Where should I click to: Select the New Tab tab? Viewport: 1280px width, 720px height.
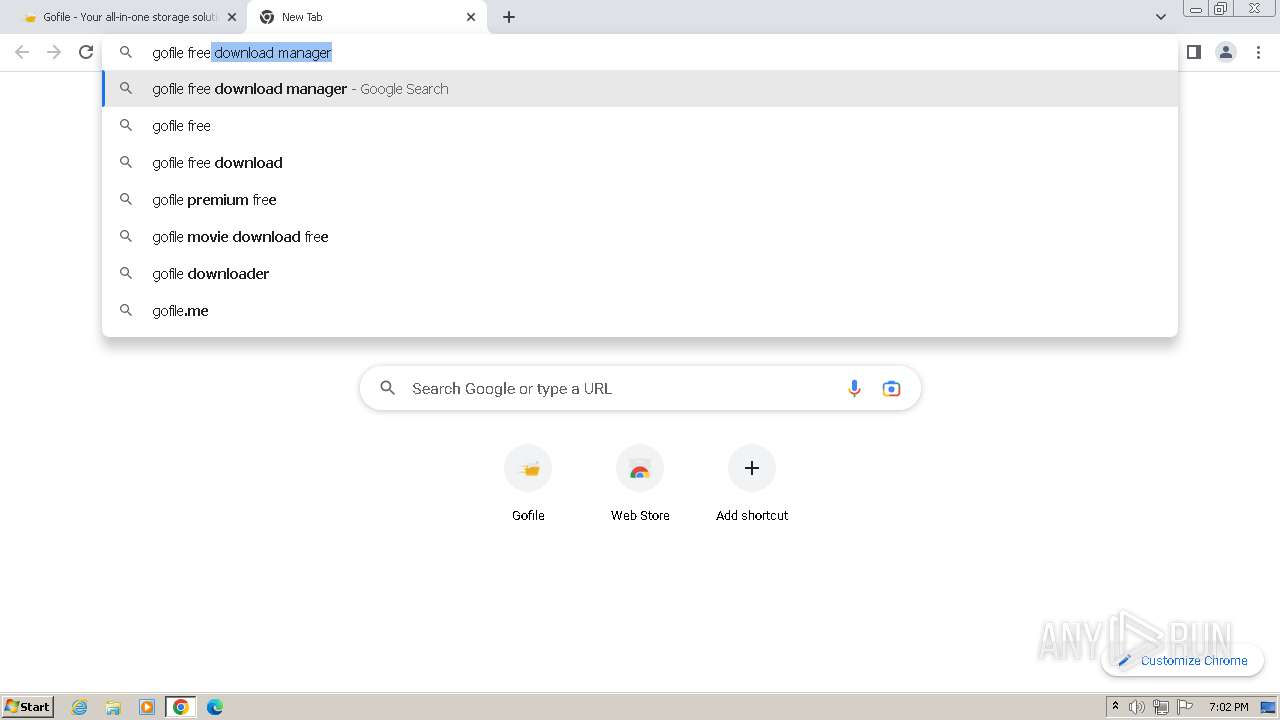[367, 17]
